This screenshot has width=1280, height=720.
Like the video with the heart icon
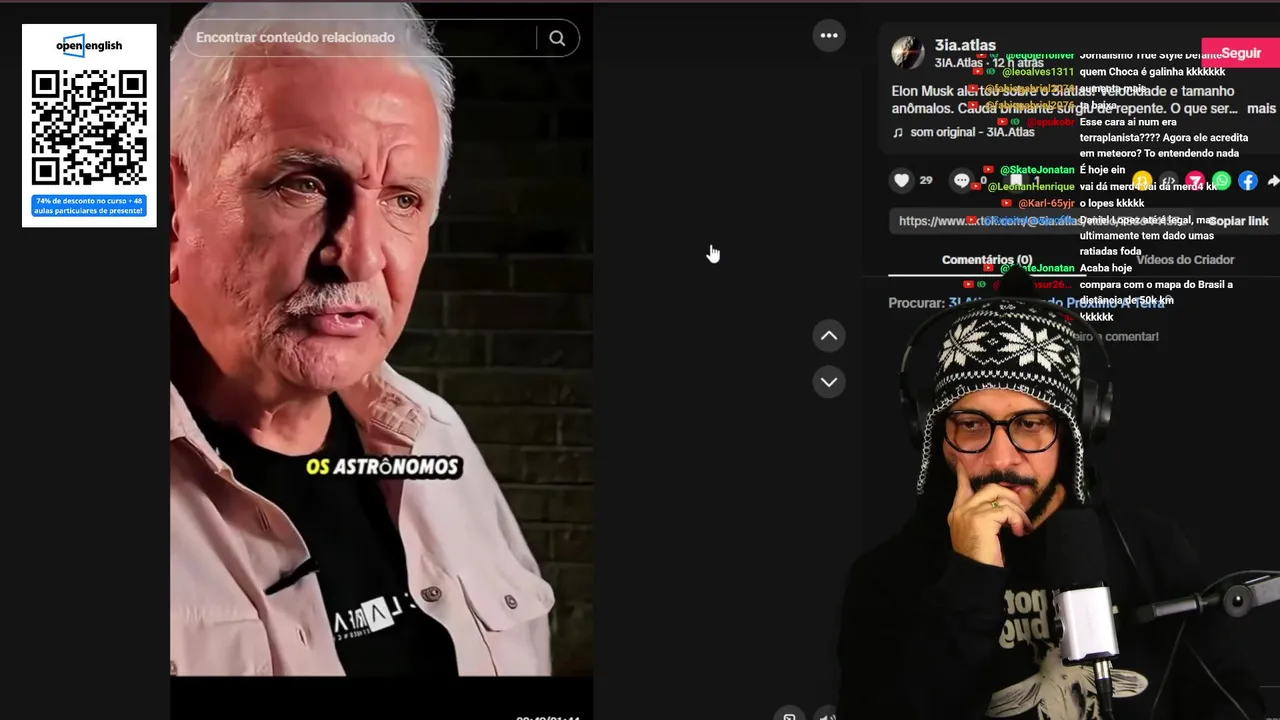902,180
